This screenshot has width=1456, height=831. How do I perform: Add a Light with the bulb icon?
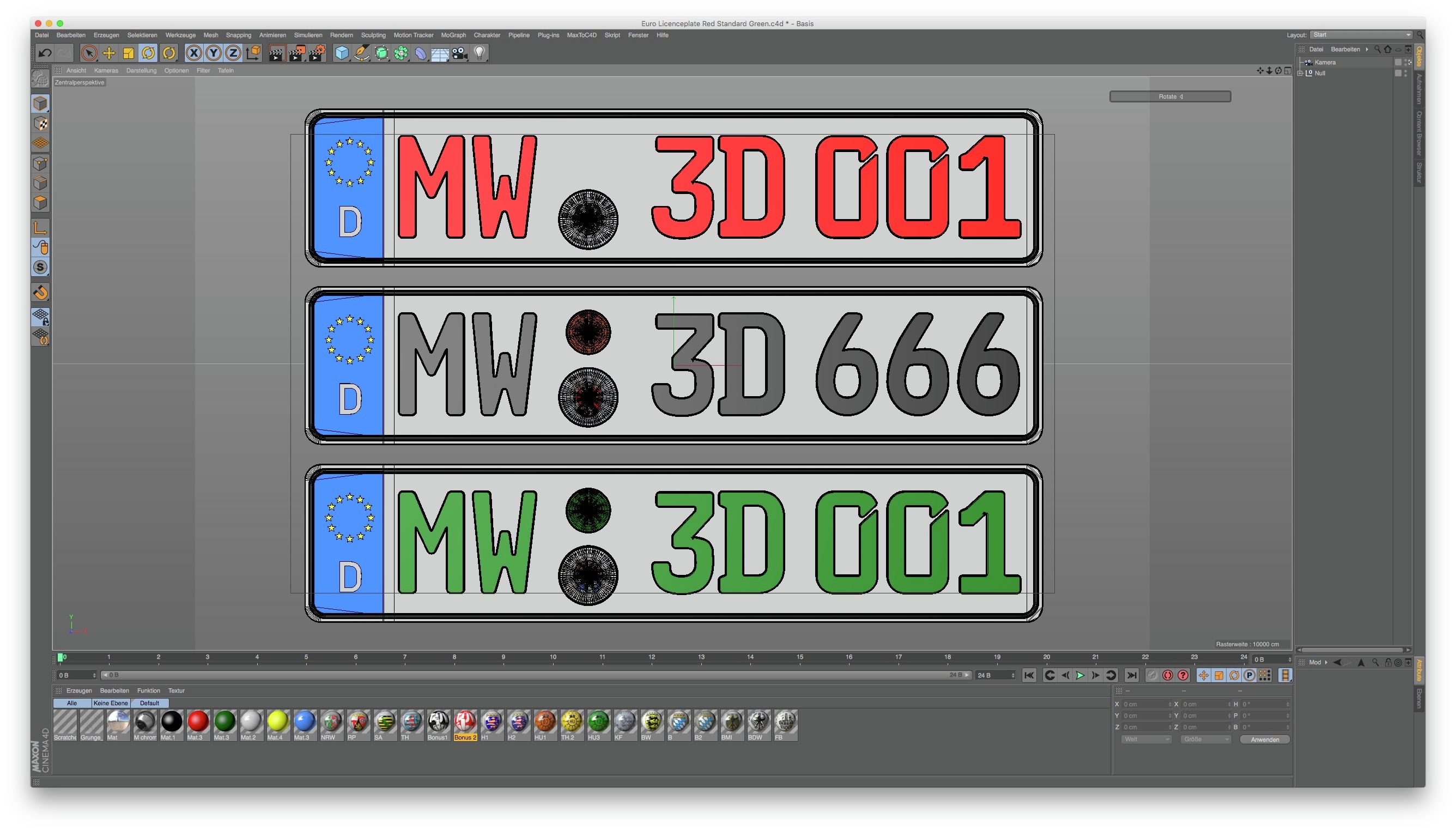(x=480, y=53)
